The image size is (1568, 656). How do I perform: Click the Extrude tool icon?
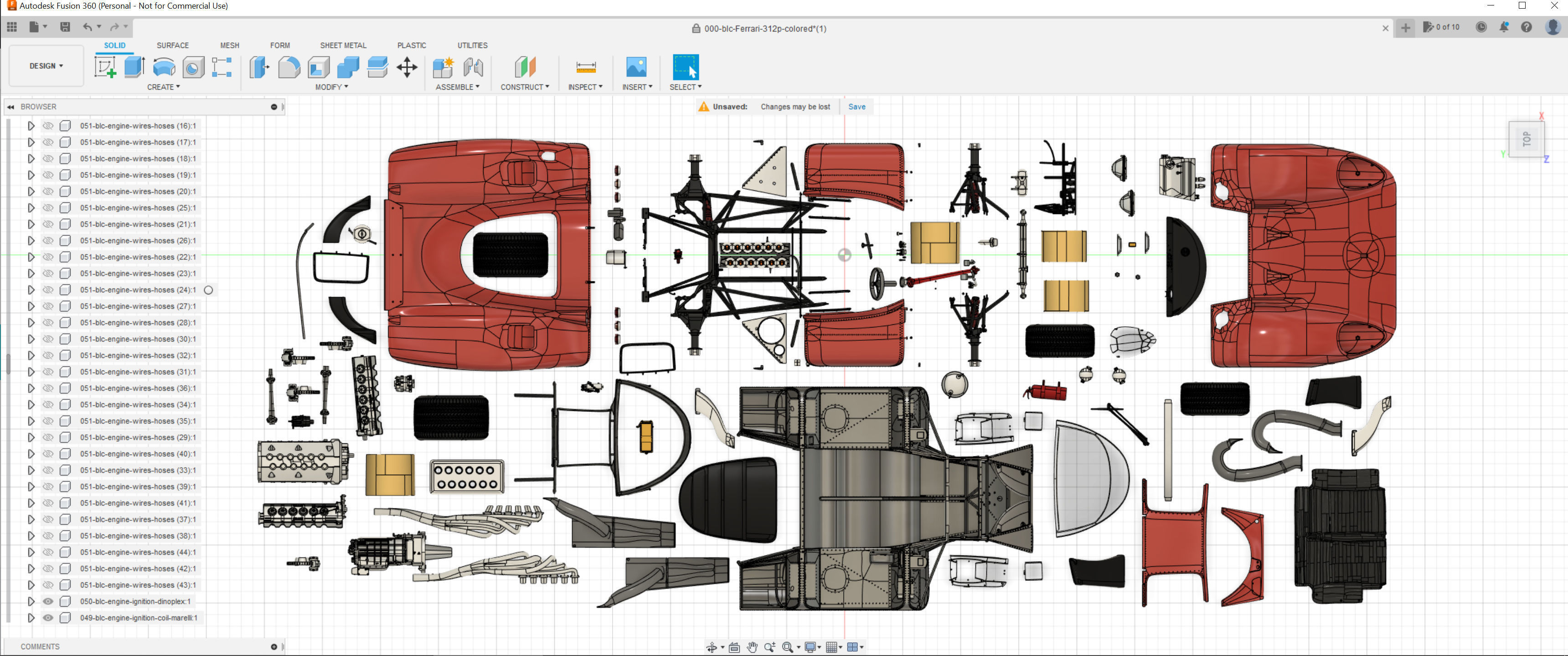click(x=134, y=67)
